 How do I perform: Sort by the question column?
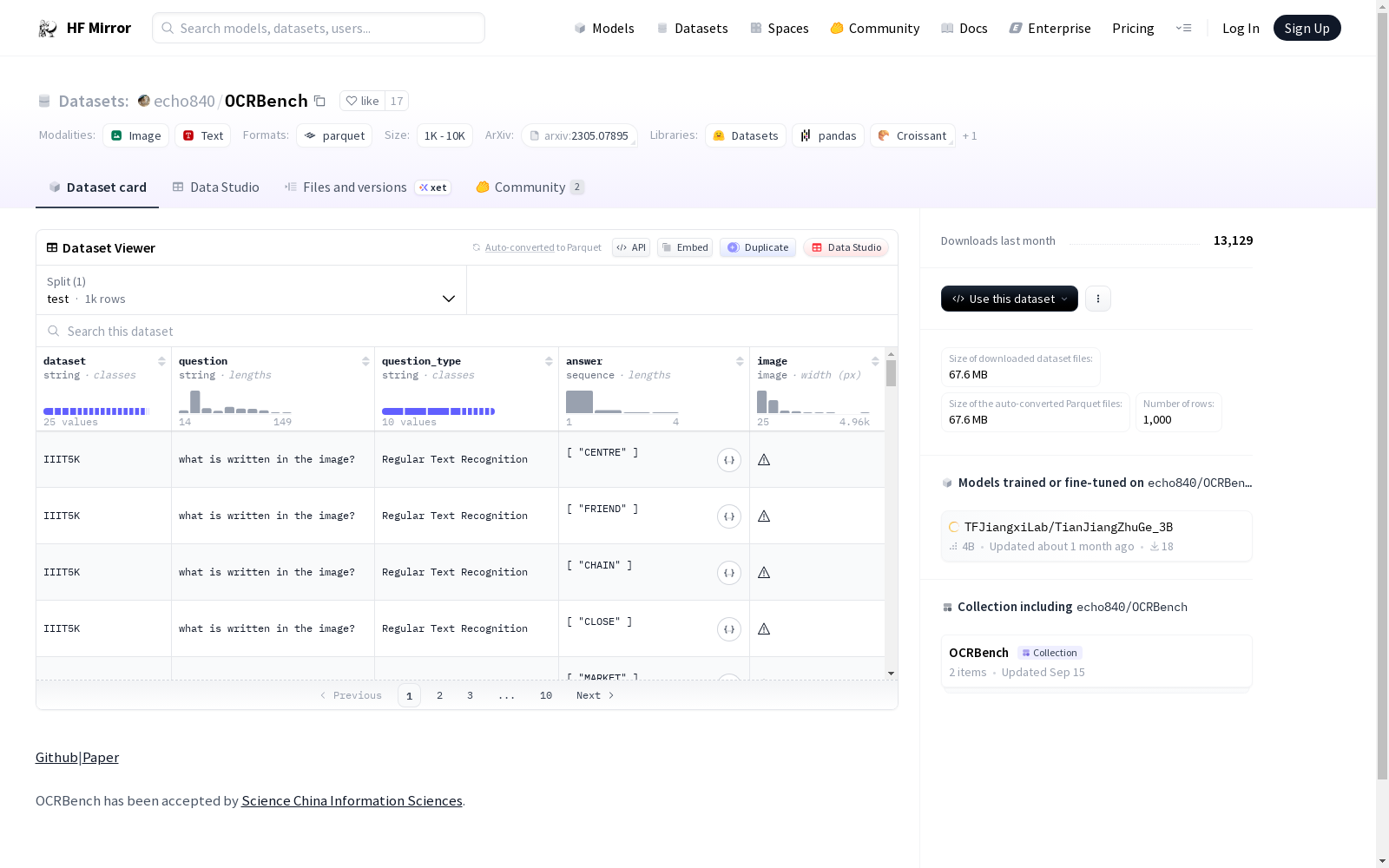click(365, 361)
